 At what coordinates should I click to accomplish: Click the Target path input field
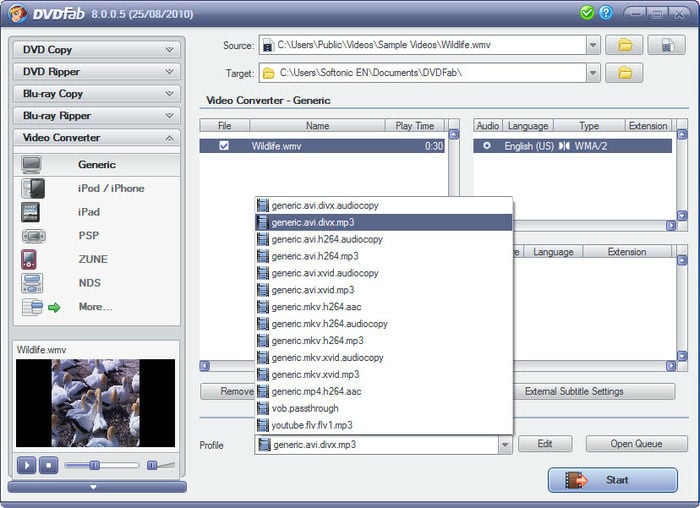click(x=423, y=73)
